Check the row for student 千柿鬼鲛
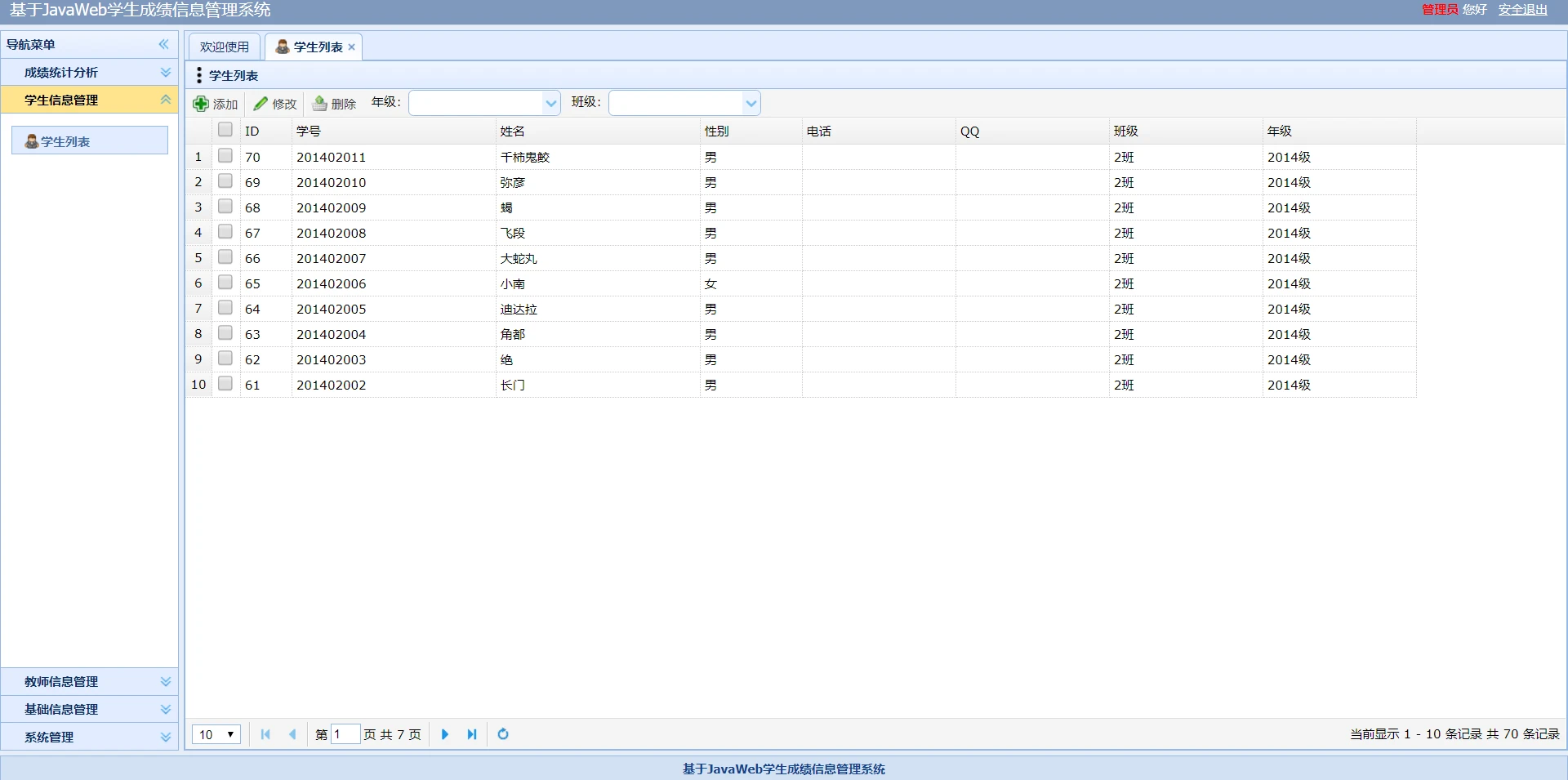 (225, 155)
